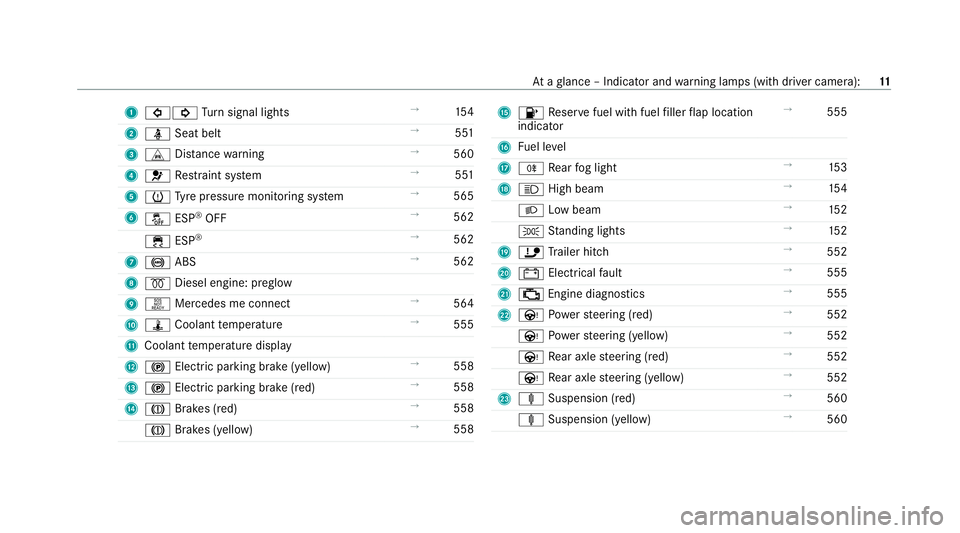960x533 pixels.
Task: Click the seat belt warning icon
Action: click(157, 134)
